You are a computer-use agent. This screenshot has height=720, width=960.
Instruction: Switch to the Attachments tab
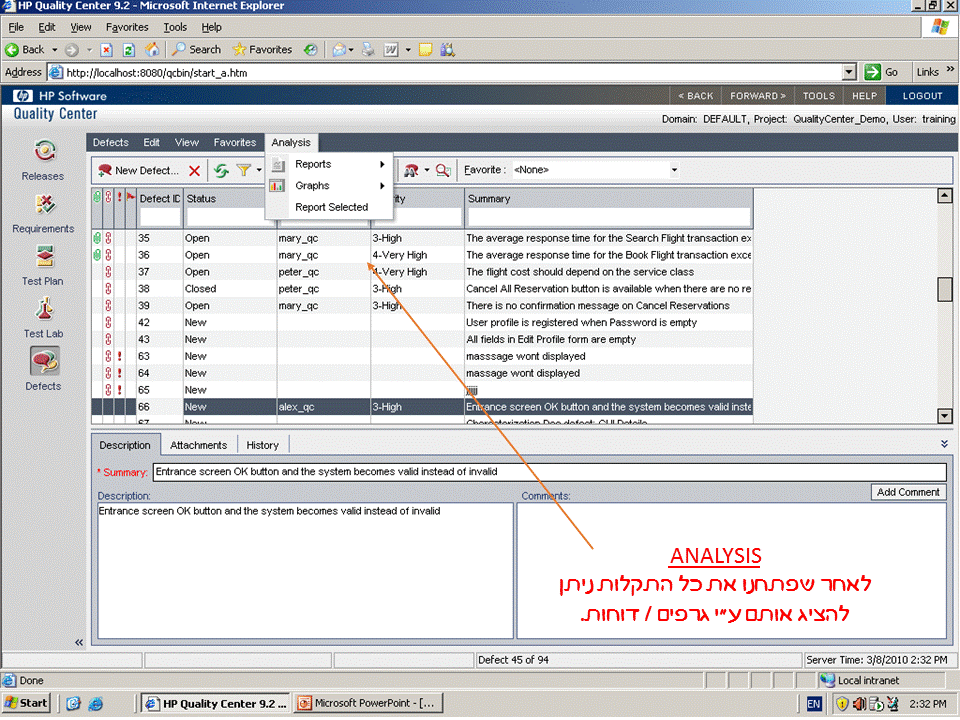coord(198,446)
